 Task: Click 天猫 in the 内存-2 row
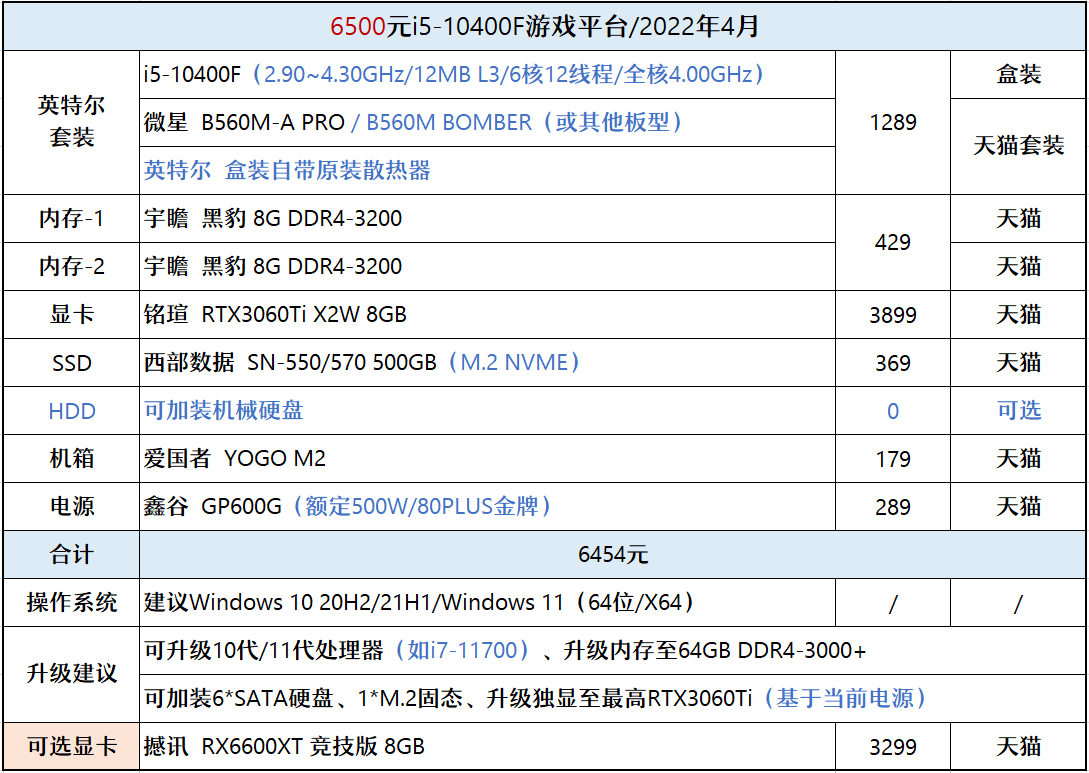[1018, 267]
